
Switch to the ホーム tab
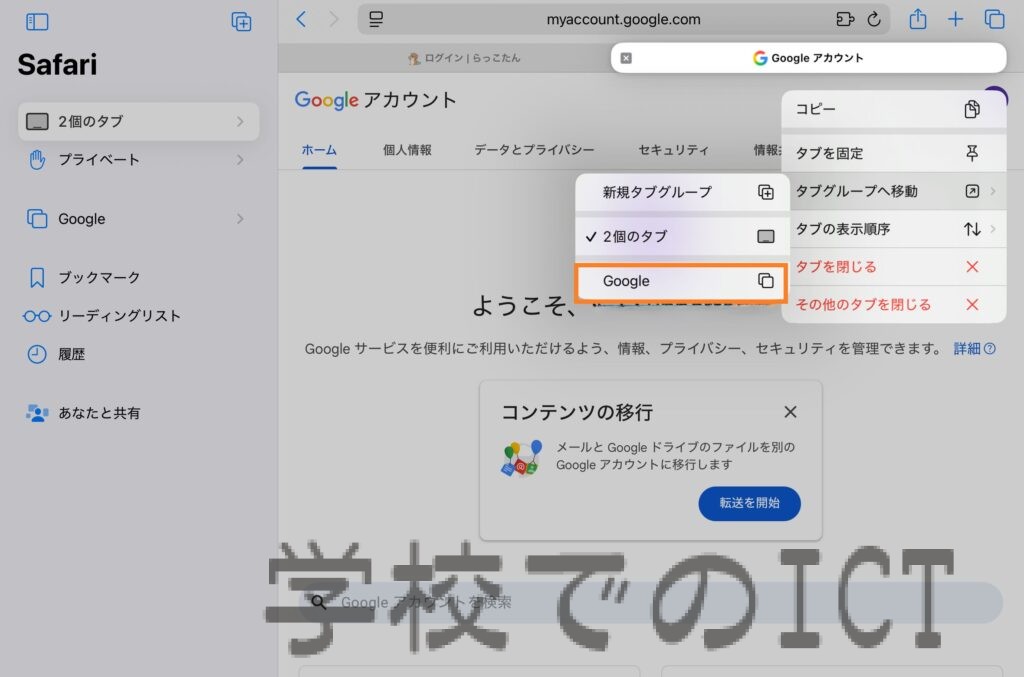(319, 150)
